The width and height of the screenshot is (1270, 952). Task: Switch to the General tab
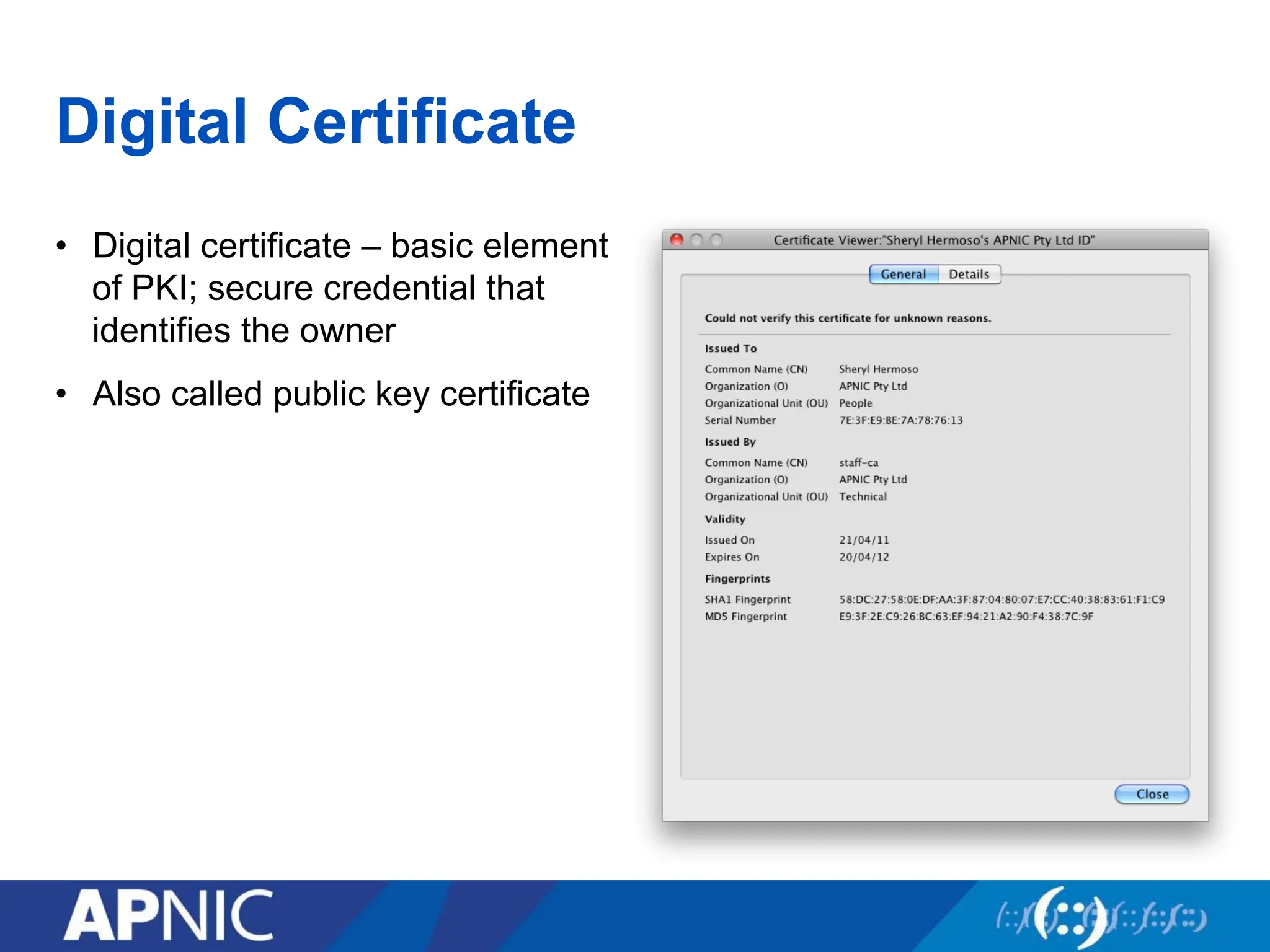click(904, 274)
